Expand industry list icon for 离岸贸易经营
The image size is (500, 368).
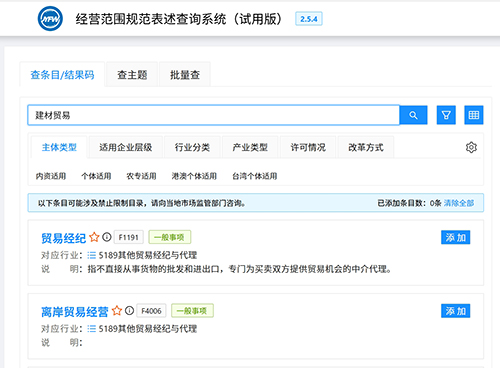91,329
